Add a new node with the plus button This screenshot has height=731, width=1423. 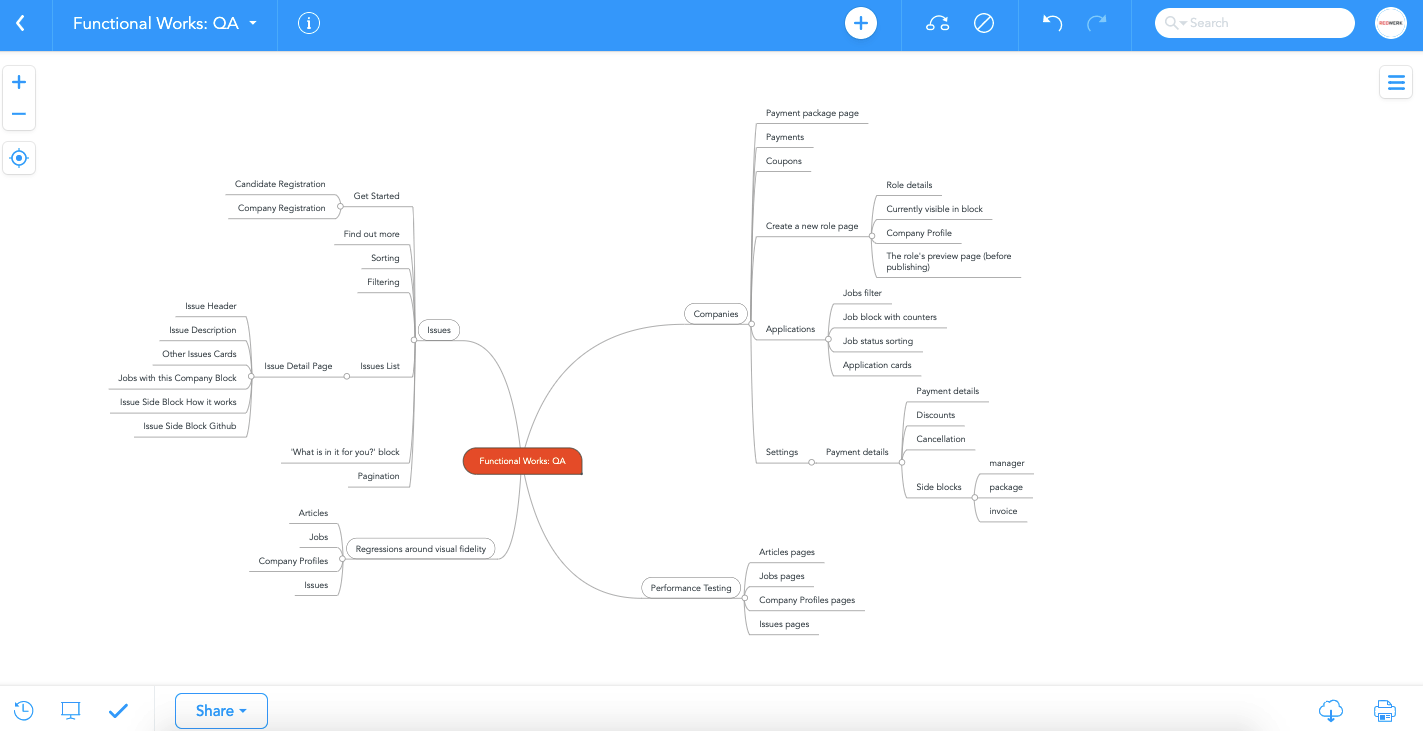coord(861,23)
